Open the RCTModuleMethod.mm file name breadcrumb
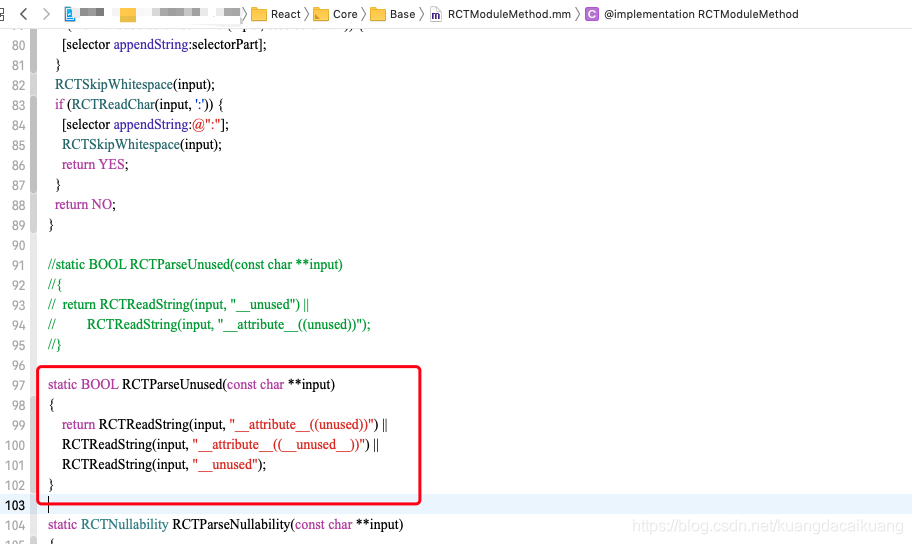Screen dimensions: 912x544 click(x=509, y=14)
